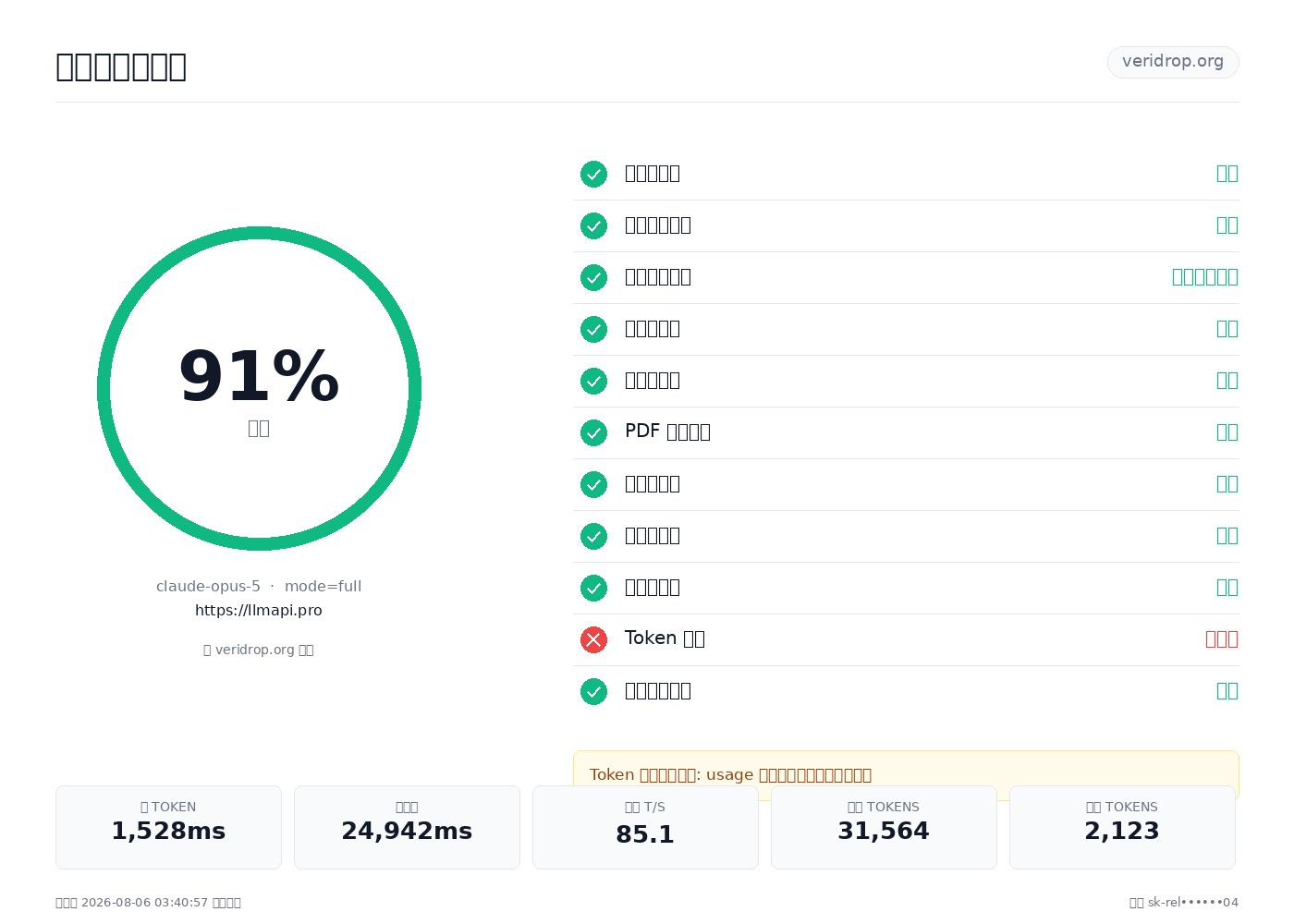Click the green check directly below the PDF row
1294x924 pixels.
(593, 484)
